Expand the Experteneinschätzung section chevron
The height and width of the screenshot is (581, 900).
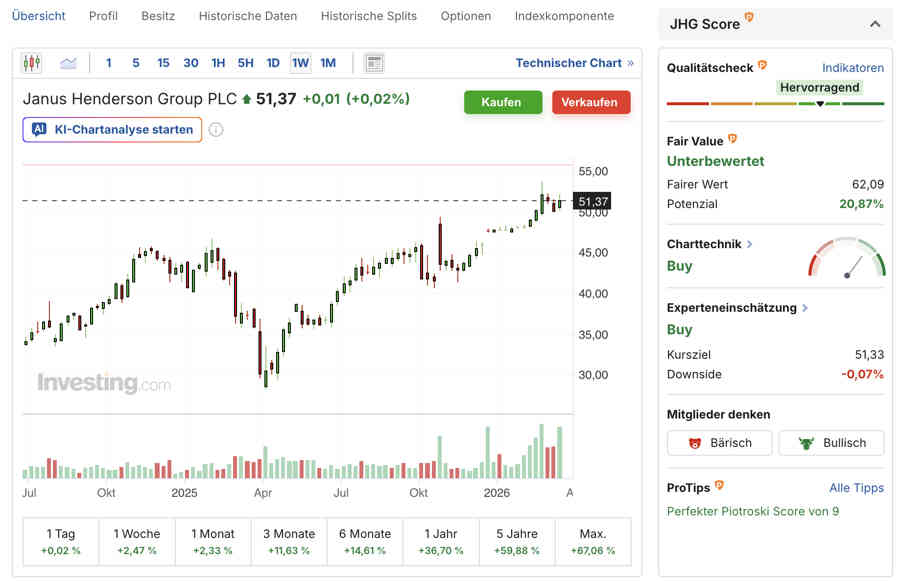click(805, 308)
